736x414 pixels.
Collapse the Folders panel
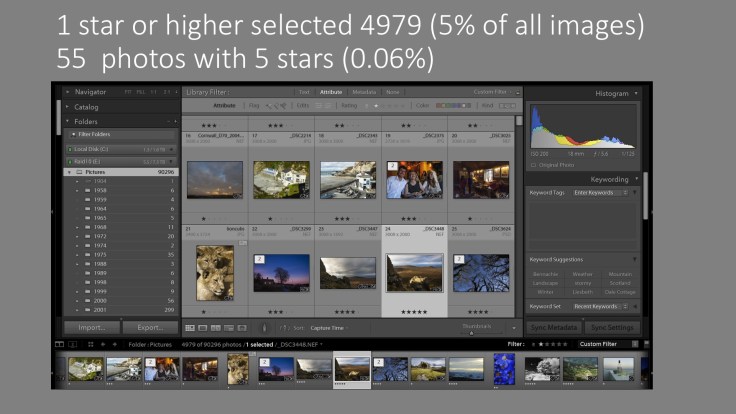pos(68,121)
